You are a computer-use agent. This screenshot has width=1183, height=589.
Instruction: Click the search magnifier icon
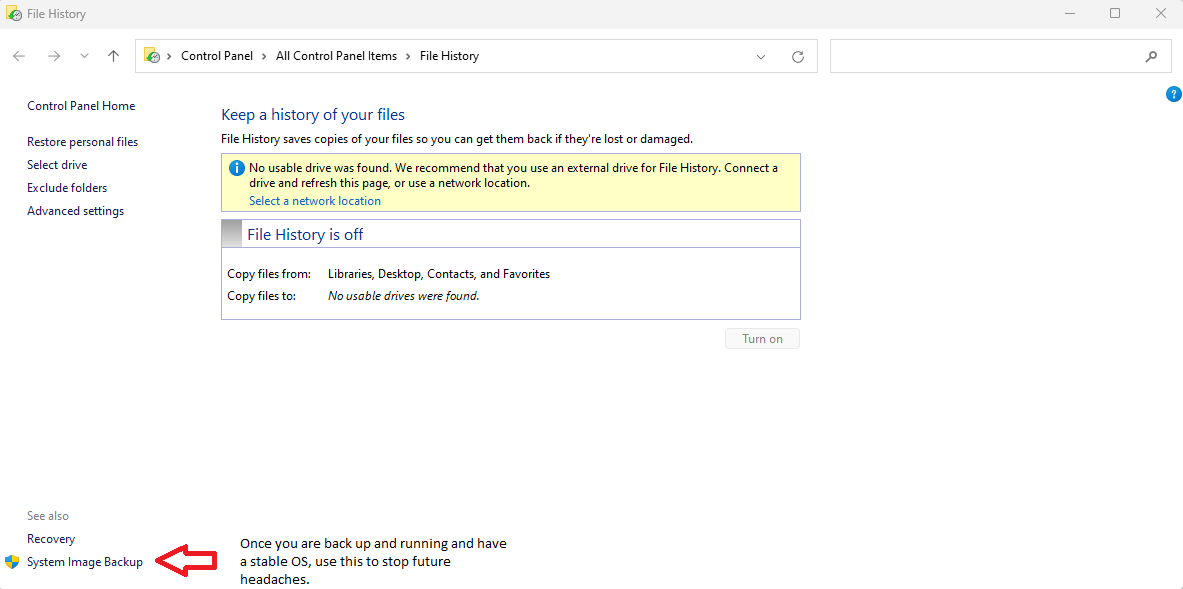point(1151,56)
